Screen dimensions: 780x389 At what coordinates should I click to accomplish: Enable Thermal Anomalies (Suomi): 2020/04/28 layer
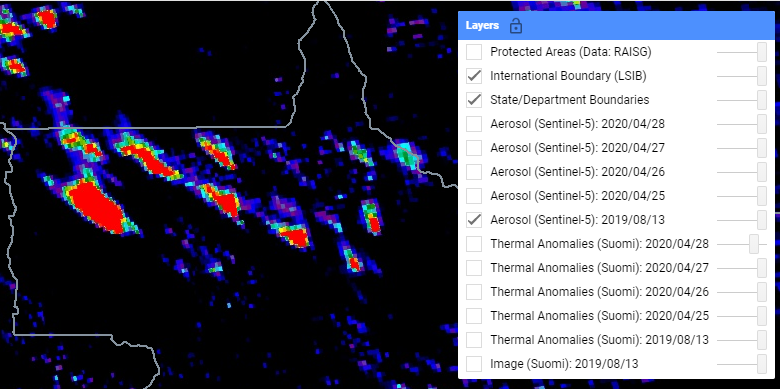tap(474, 244)
